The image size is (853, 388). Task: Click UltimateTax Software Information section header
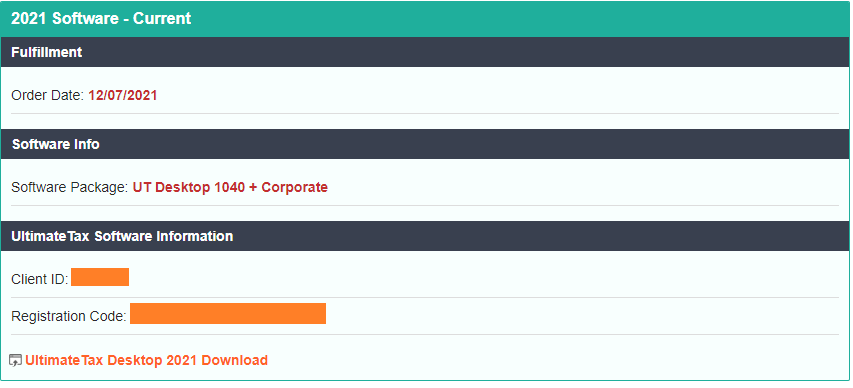pyautogui.click(x=426, y=236)
